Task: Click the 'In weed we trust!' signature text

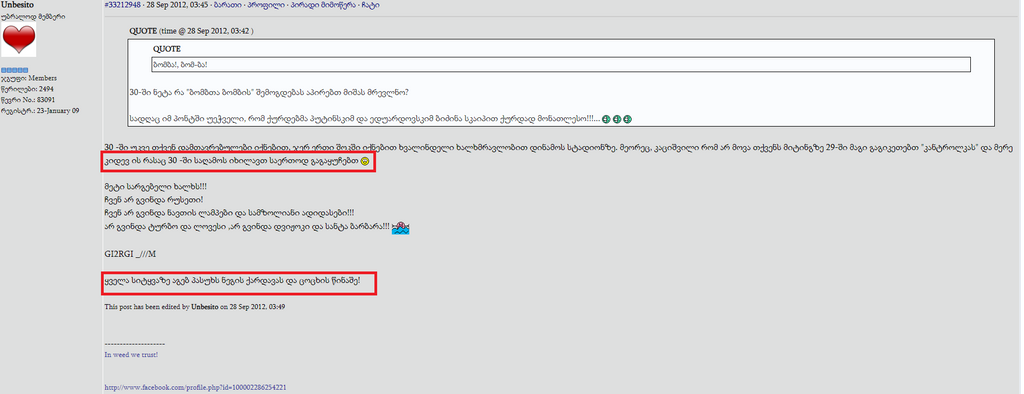Action: click(131, 354)
